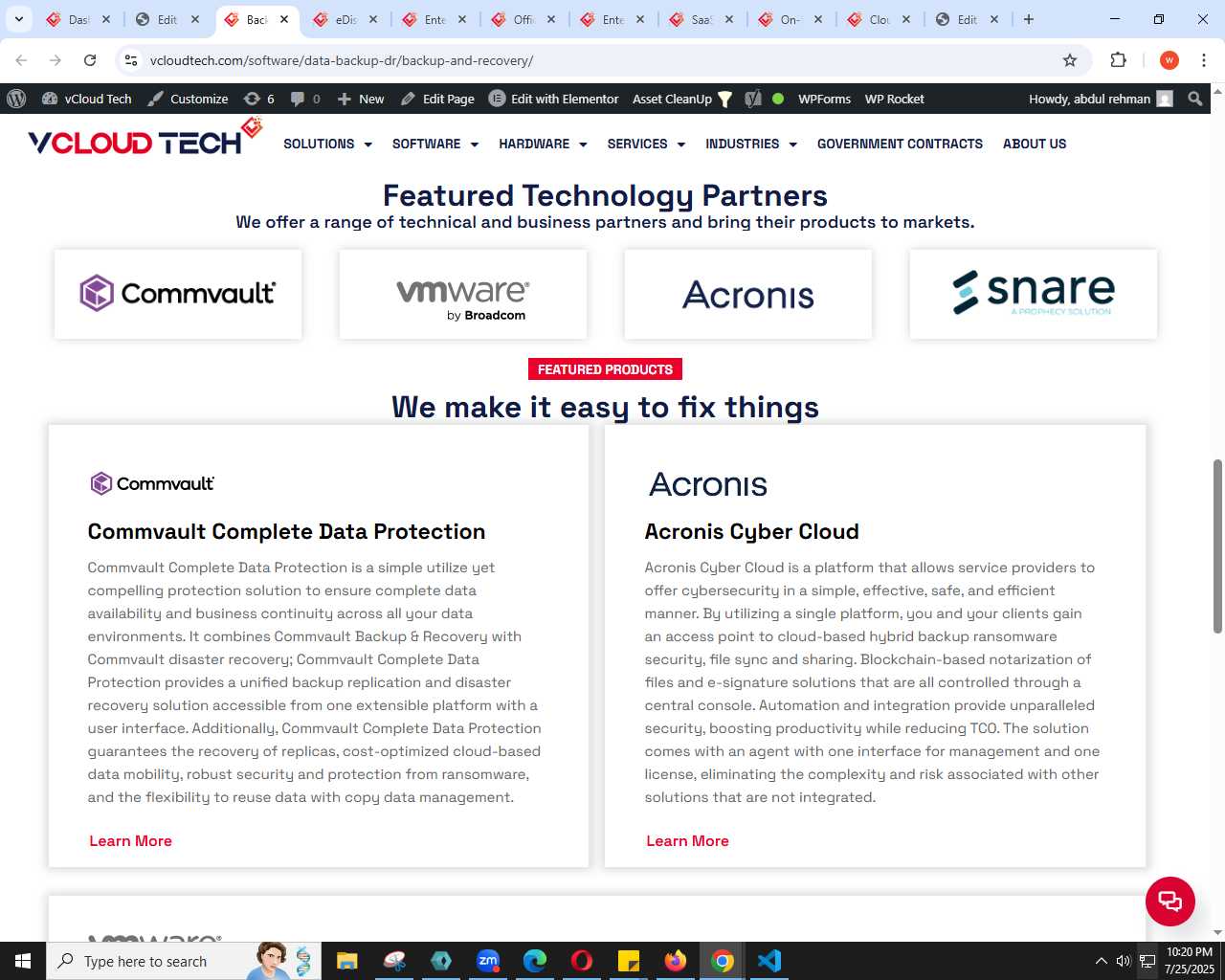Open the tab search dropdown arrow
This screenshot has width=1225, height=980.
[19, 19]
